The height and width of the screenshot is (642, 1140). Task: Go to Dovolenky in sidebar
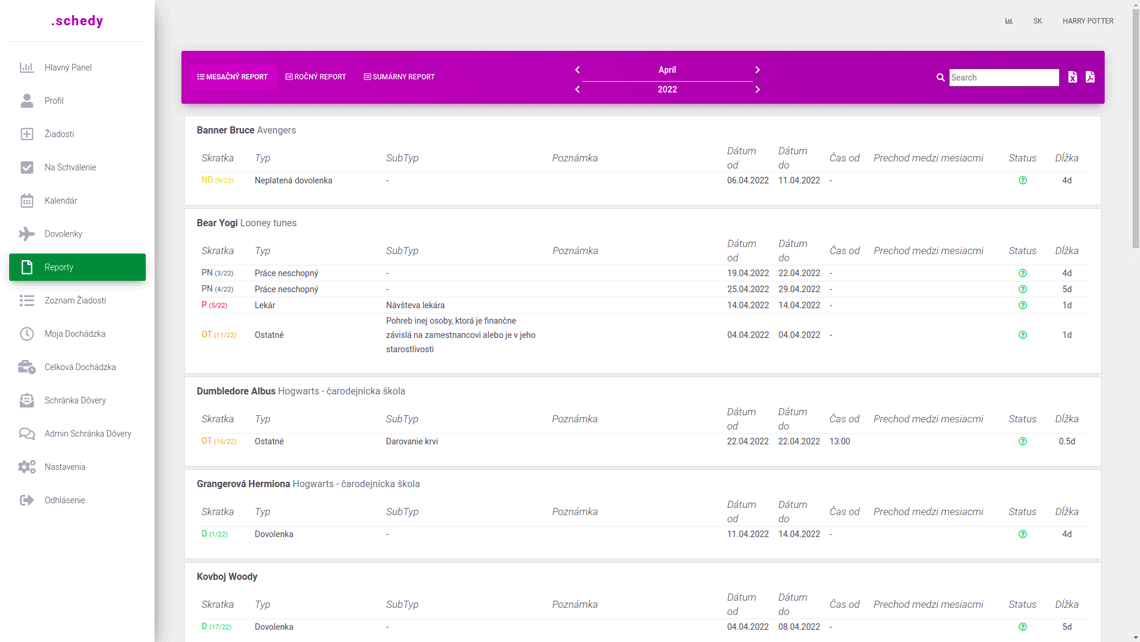tap(63, 234)
